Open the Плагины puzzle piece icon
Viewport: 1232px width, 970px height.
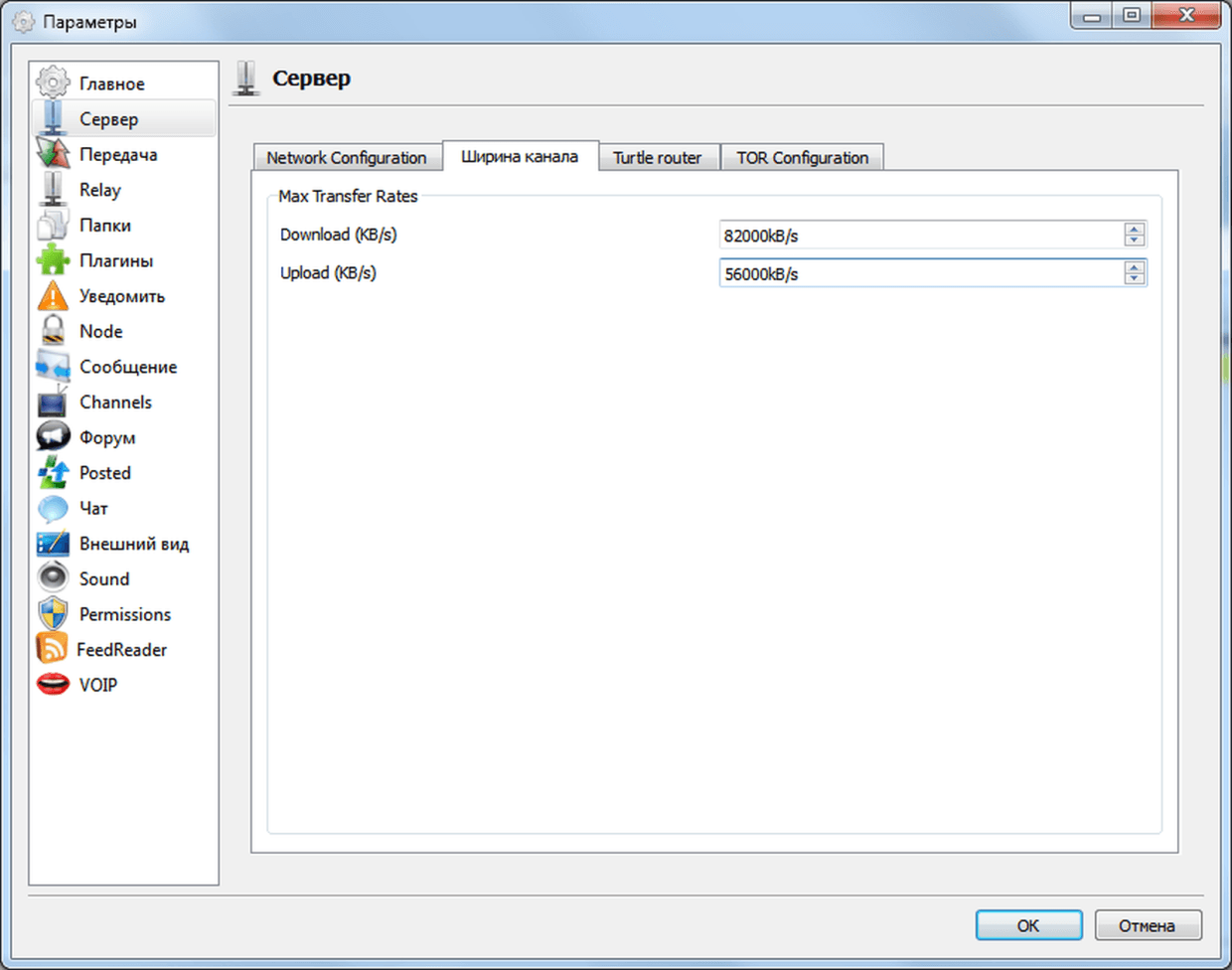[x=53, y=260]
